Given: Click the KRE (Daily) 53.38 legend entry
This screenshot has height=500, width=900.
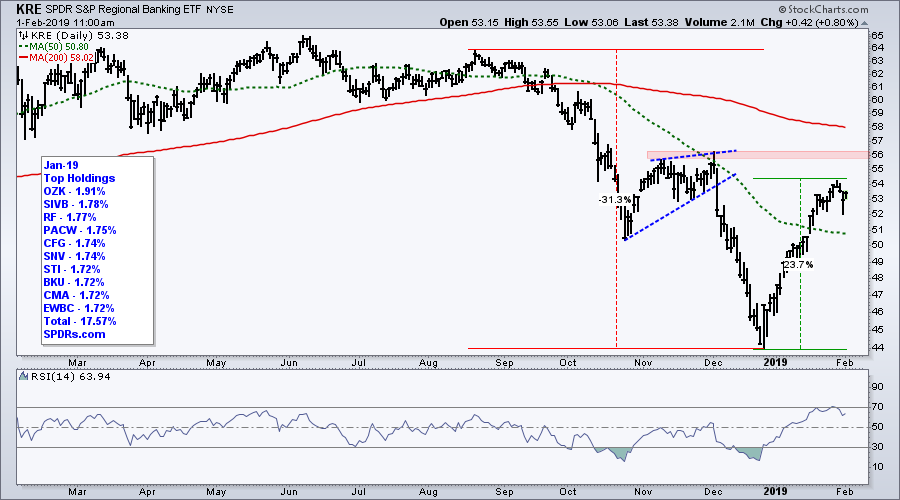Looking at the screenshot, I should click(x=80, y=36).
